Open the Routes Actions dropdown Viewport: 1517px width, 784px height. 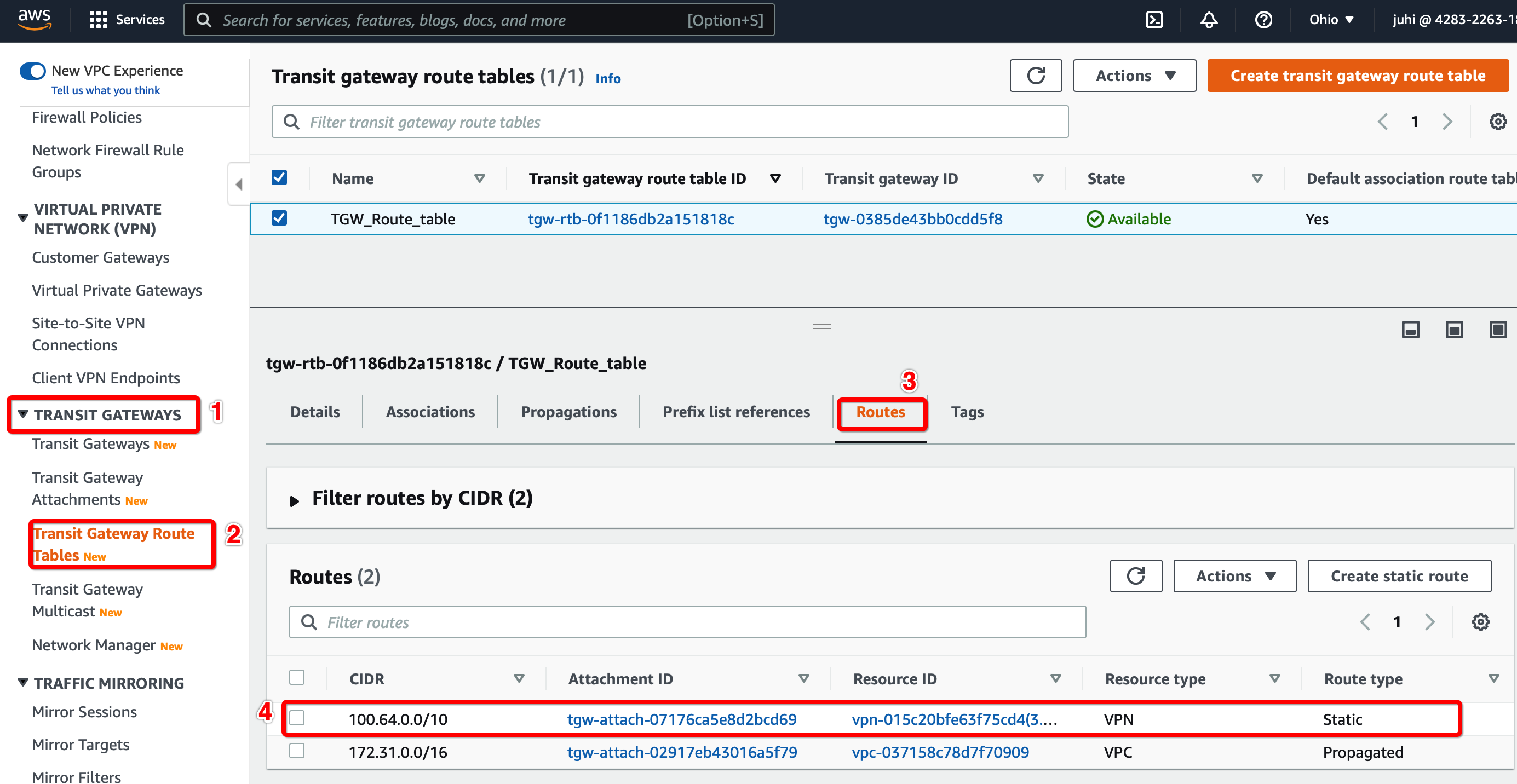(1234, 575)
